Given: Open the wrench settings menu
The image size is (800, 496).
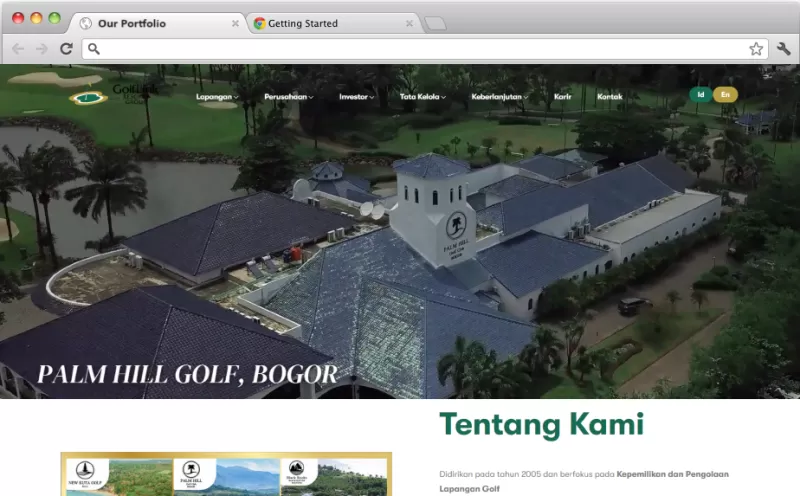Looking at the screenshot, I should click(784, 48).
